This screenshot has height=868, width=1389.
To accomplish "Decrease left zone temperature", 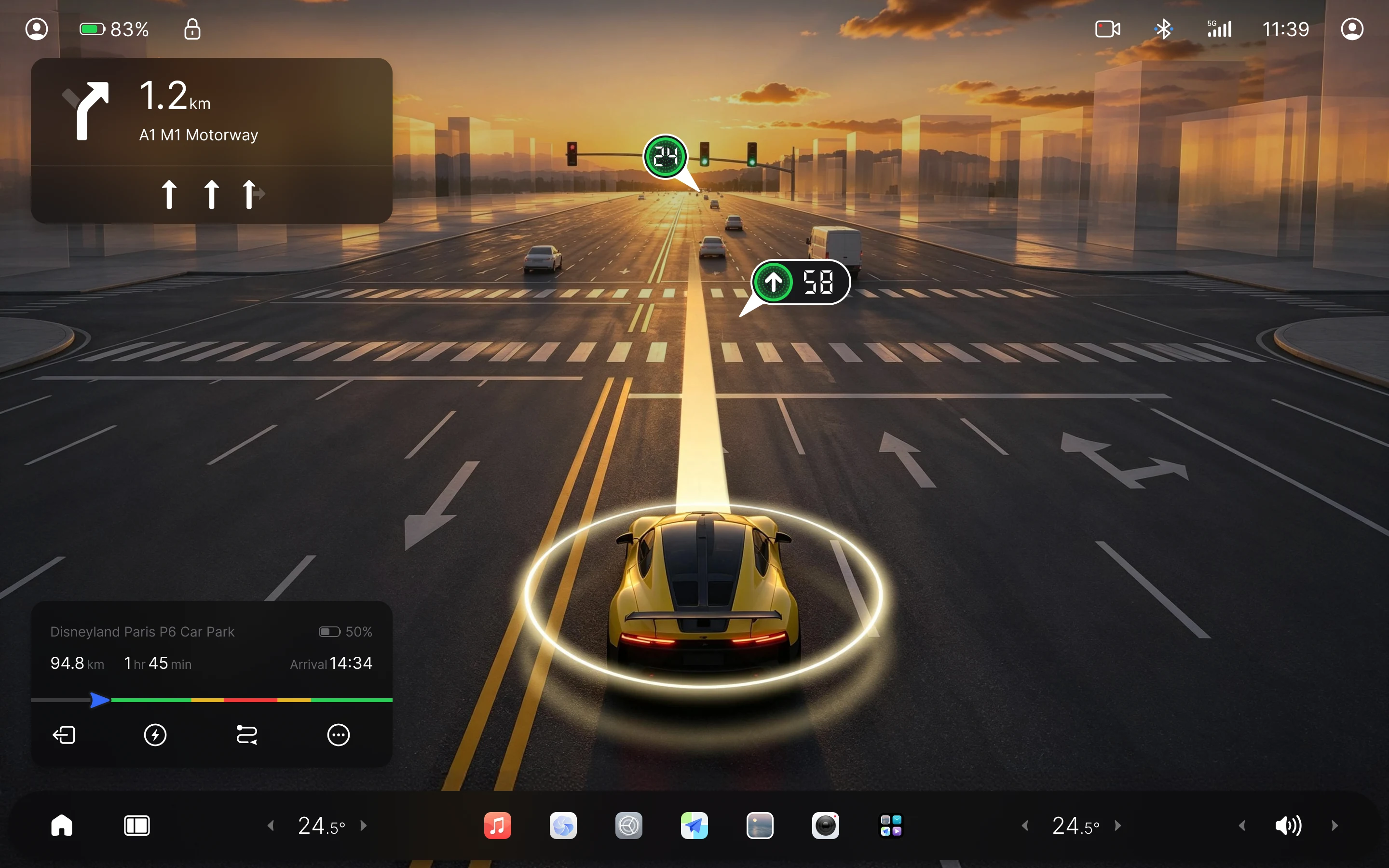I will (271, 826).
